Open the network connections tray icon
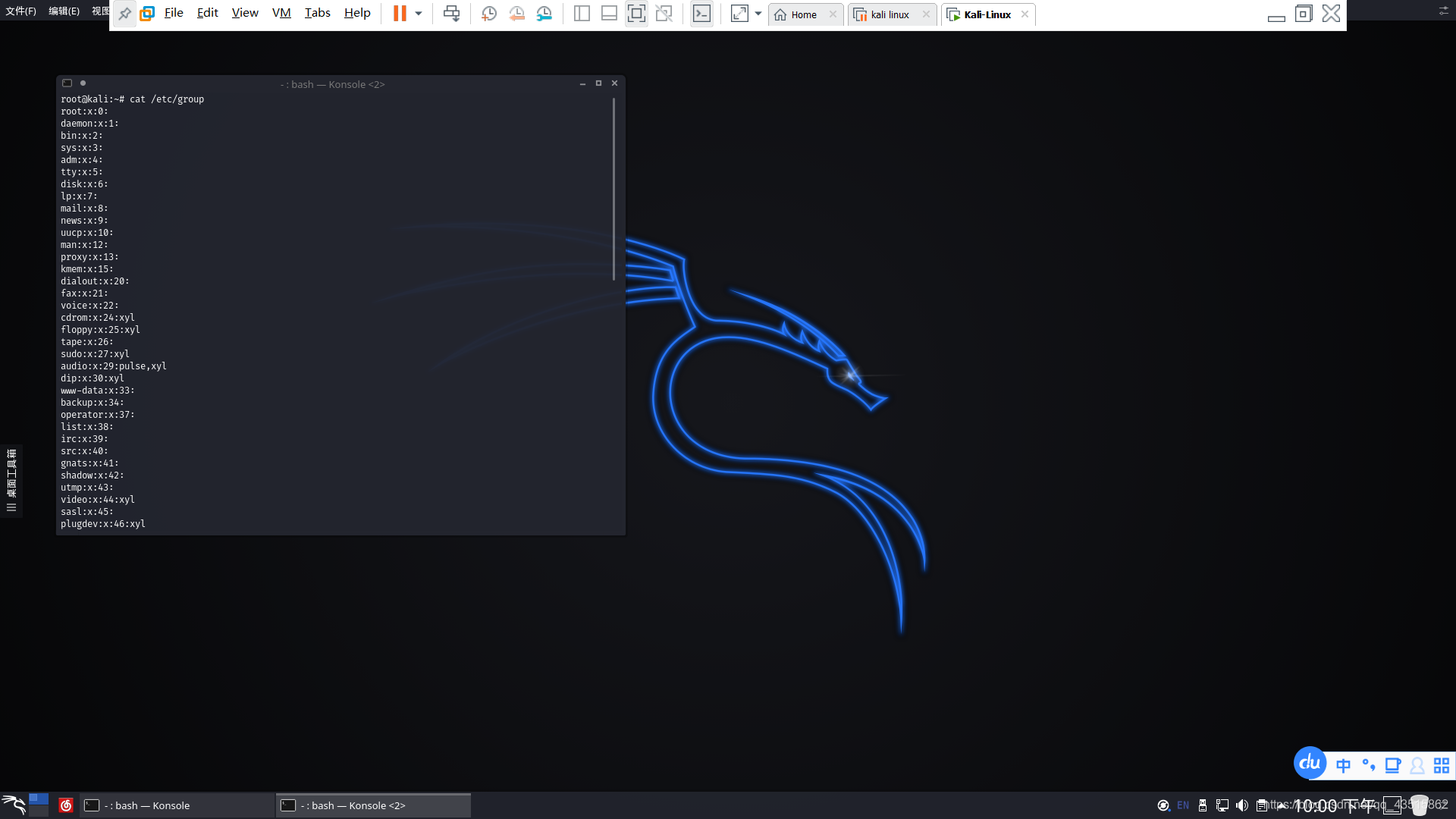This screenshot has height=819, width=1456. (1222, 805)
